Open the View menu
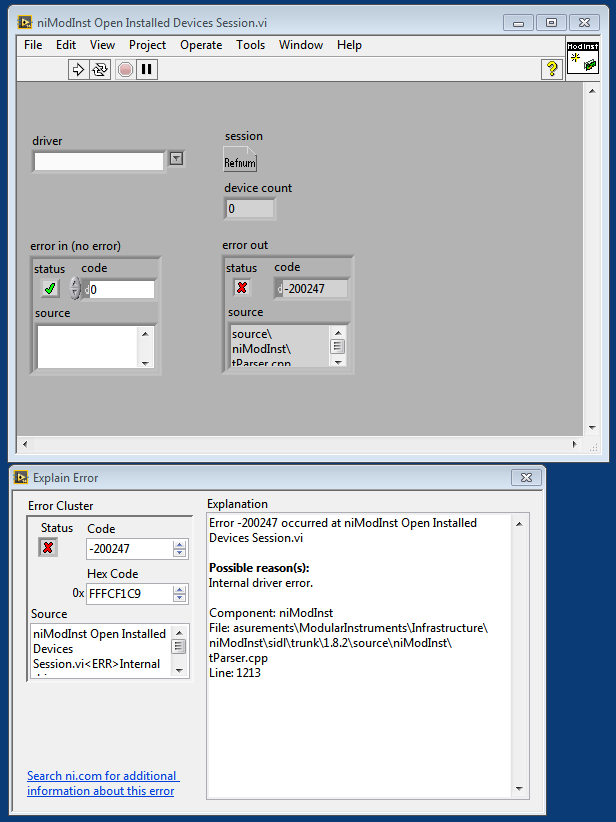Image resolution: width=616 pixels, height=822 pixels. tap(102, 45)
